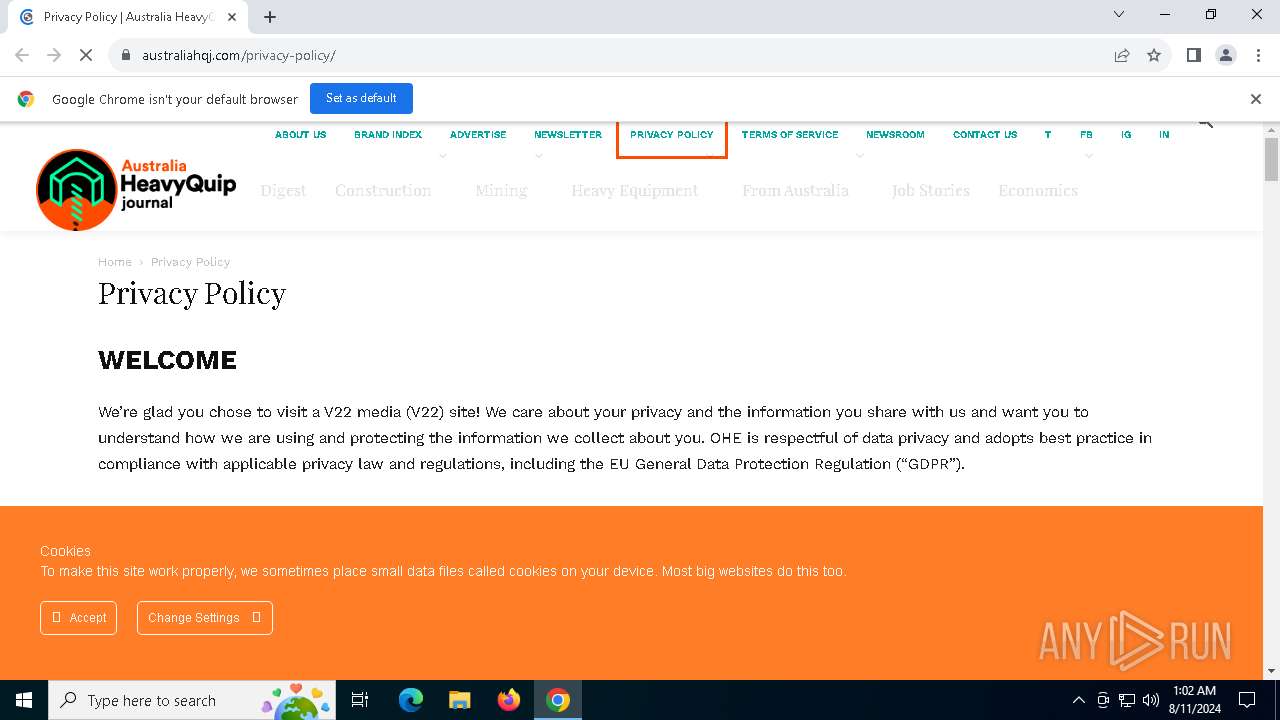1280x720 pixels.
Task: Go to Home breadcrumb link
Action: point(115,262)
